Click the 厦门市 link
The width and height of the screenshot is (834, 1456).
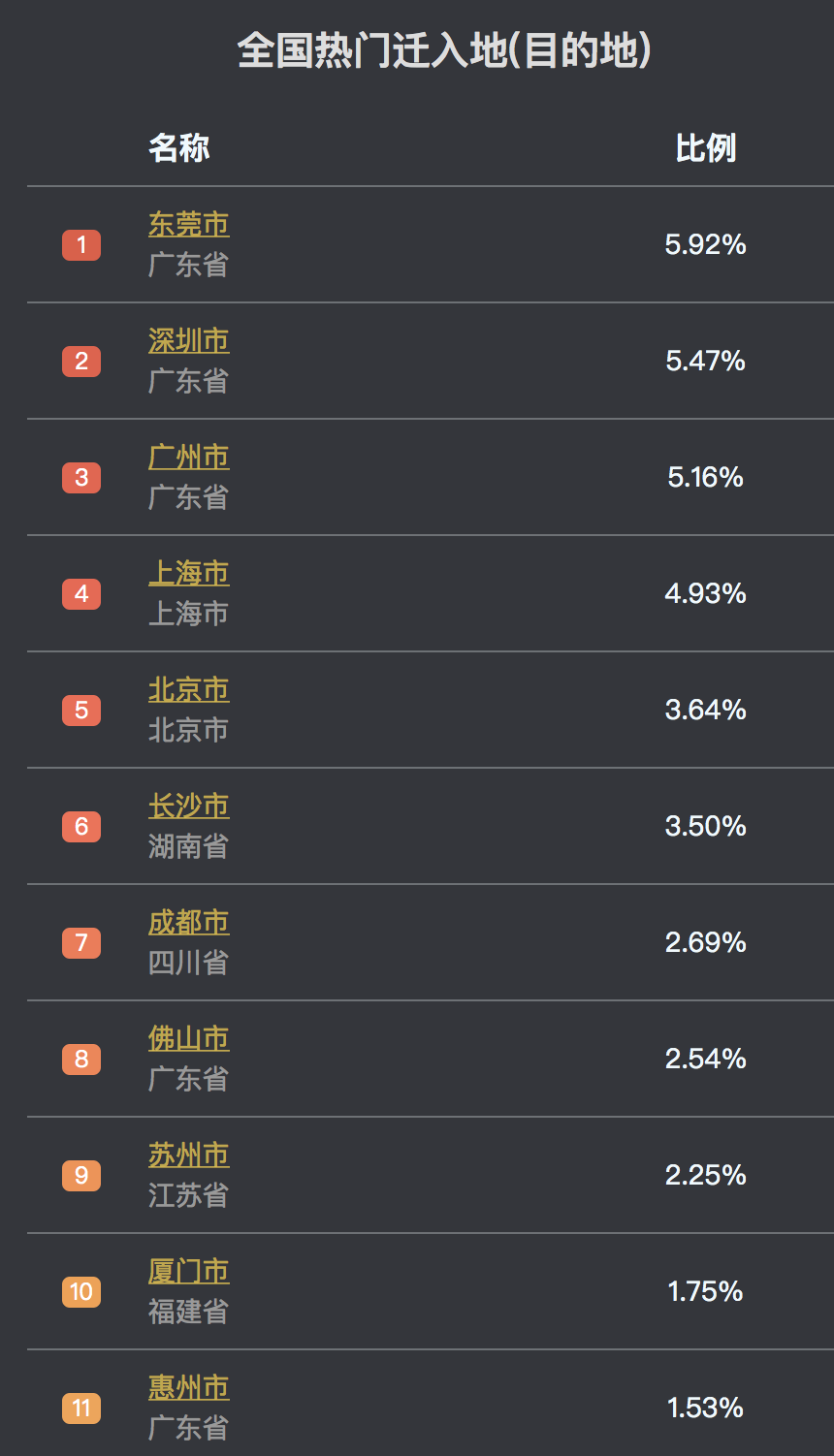tap(188, 1271)
